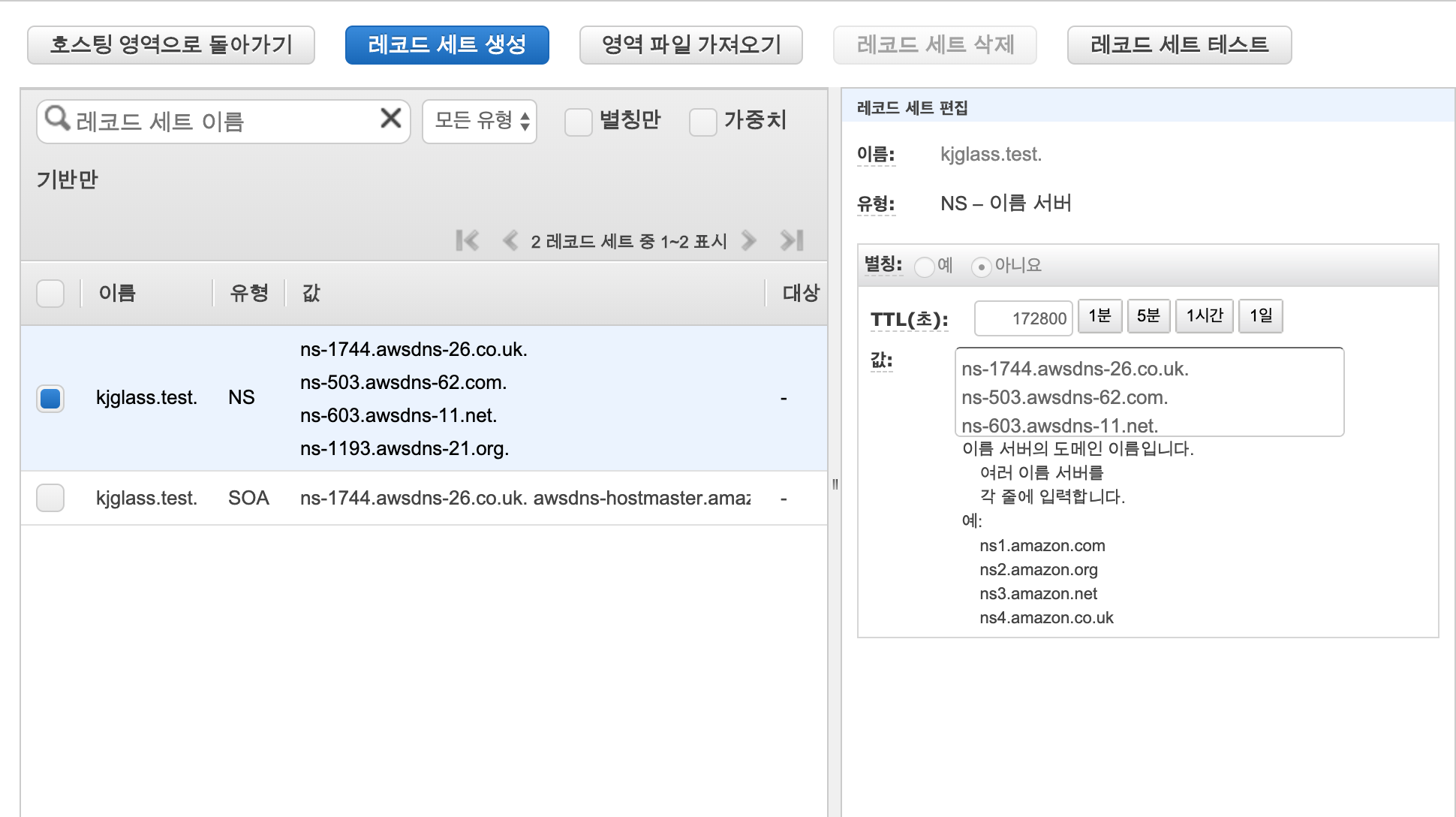The width and height of the screenshot is (1456, 817).
Task: Jump to first page of records
Action: (x=467, y=240)
